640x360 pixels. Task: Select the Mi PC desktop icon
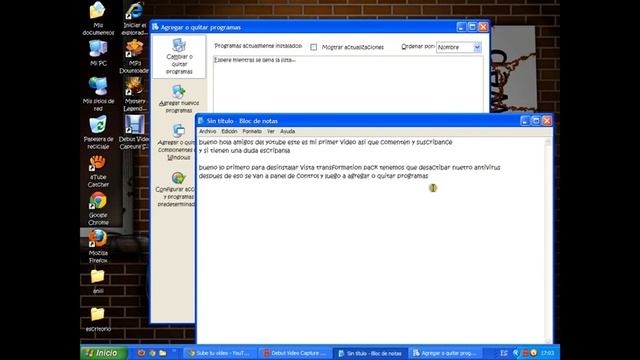[x=98, y=53]
